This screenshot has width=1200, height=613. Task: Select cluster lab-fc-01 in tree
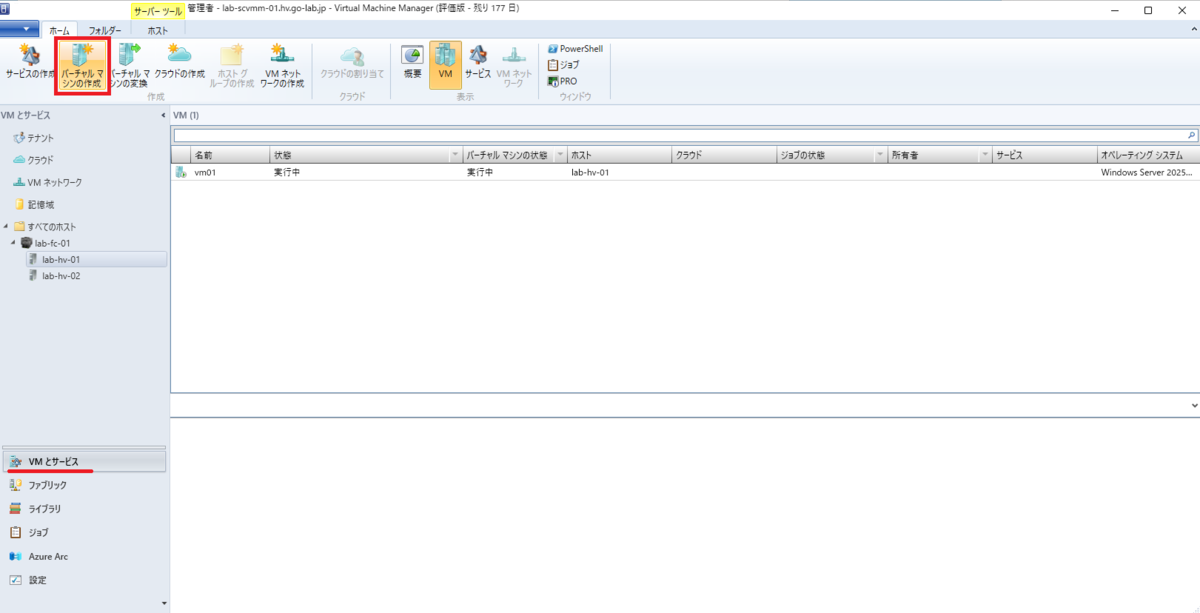tap(48, 243)
